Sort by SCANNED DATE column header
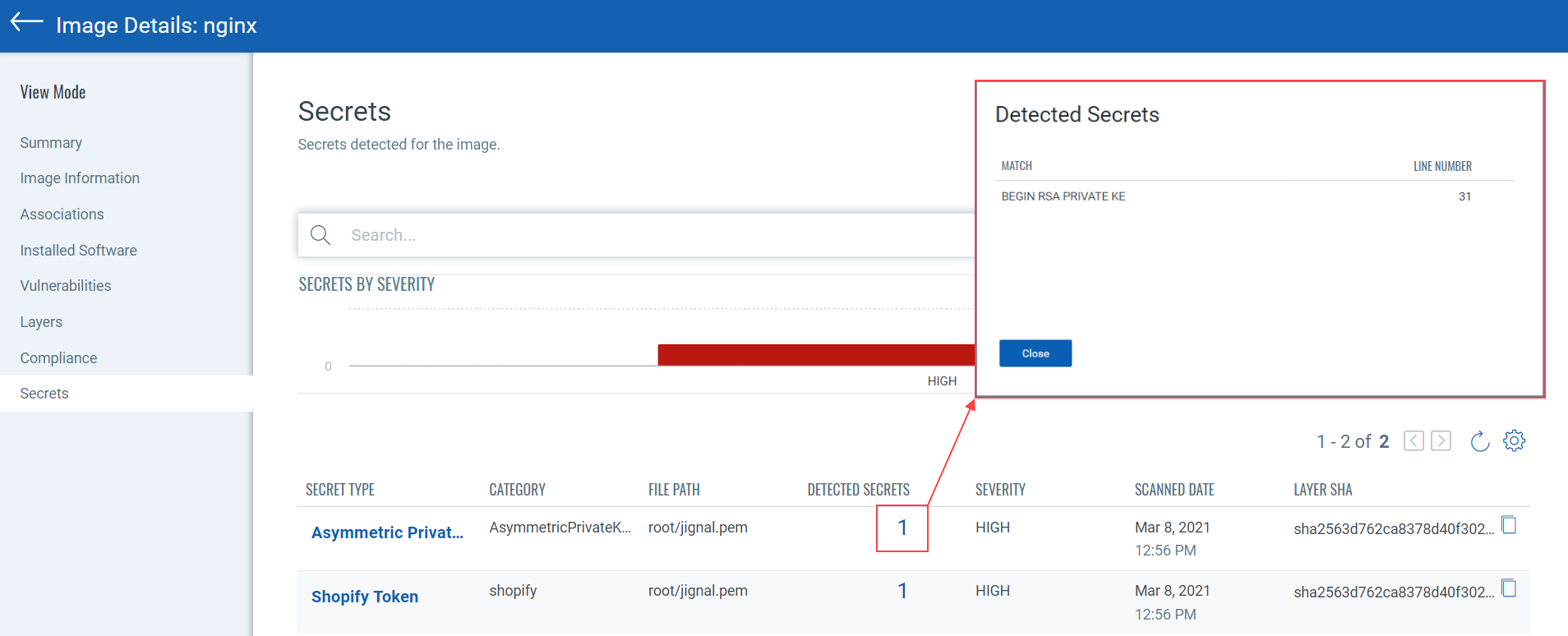The height and width of the screenshot is (636, 1568). (x=1174, y=490)
